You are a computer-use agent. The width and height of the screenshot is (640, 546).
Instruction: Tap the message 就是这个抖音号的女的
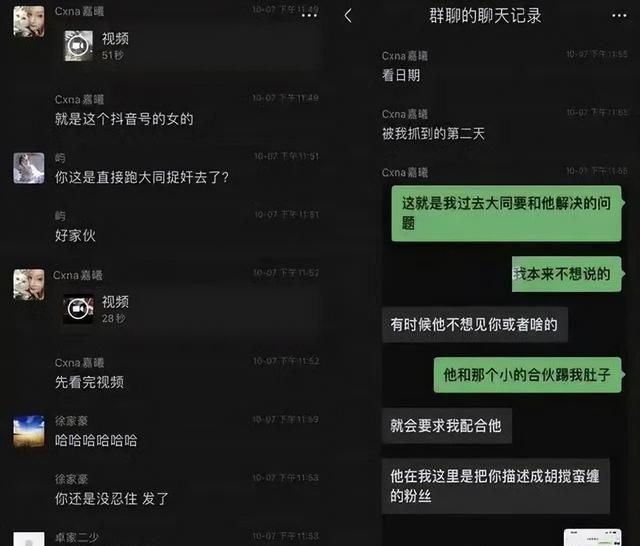124,119
